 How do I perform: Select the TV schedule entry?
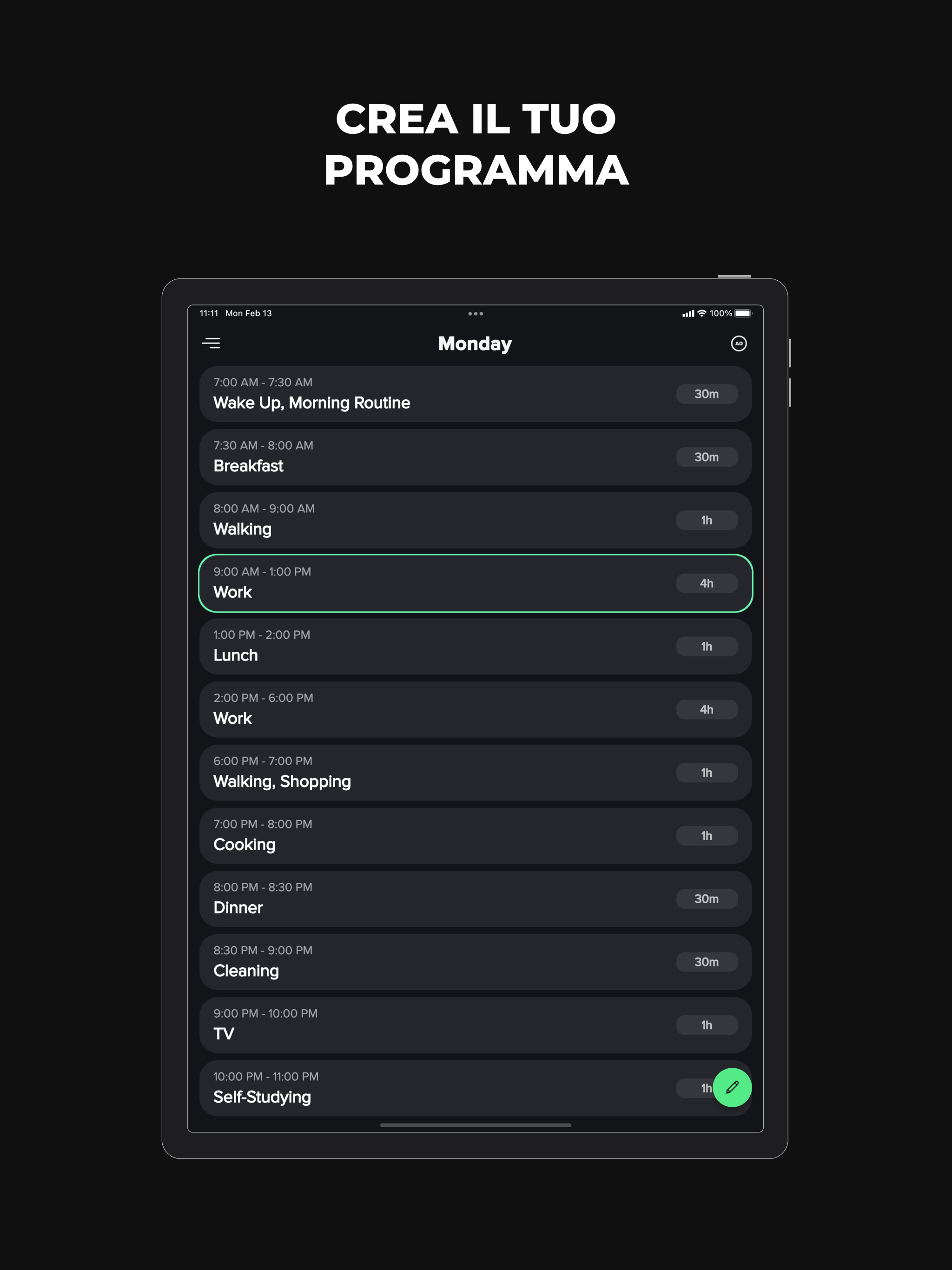pos(476,1025)
